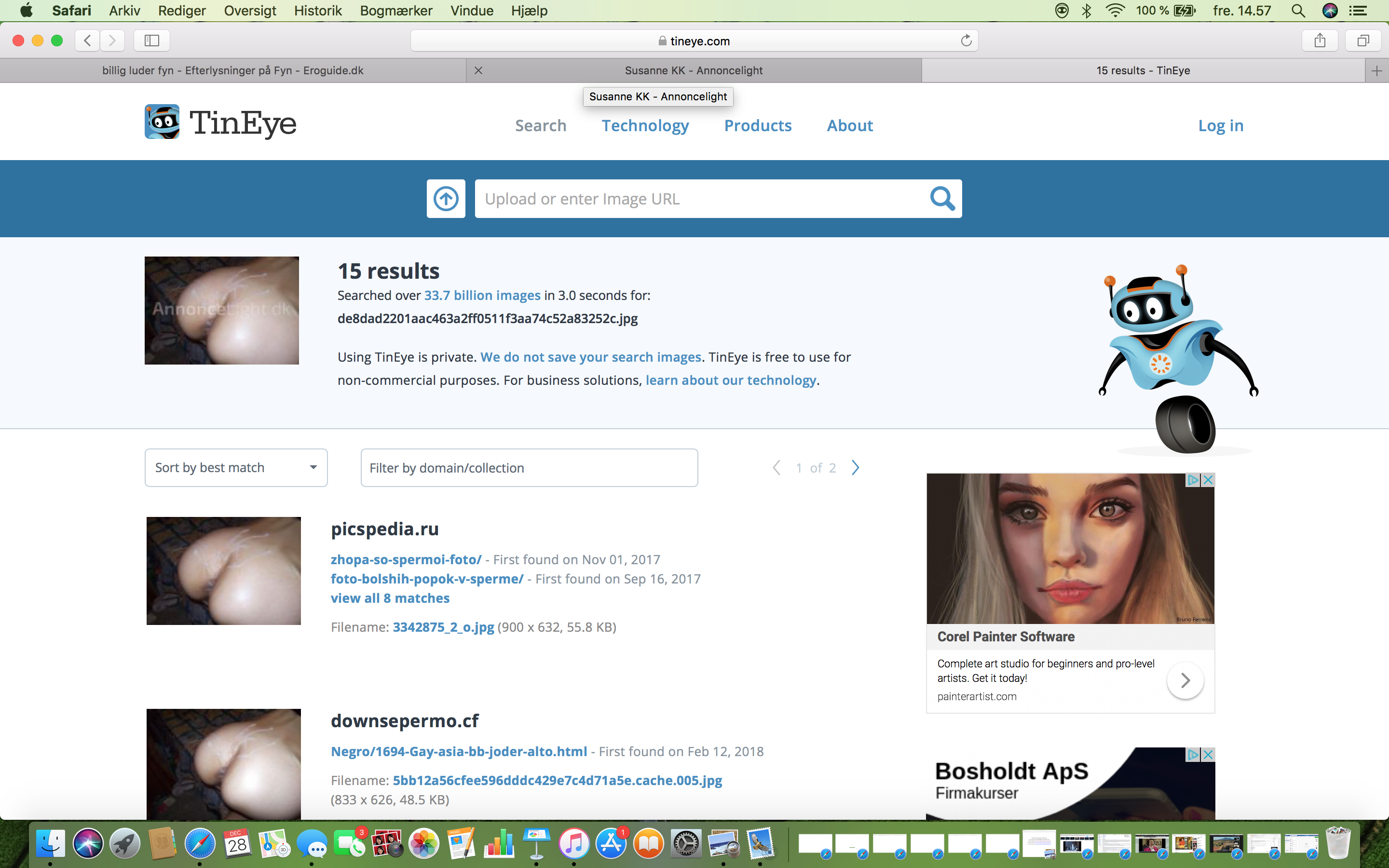Image resolution: width=1389 pixels, height=868 pixels.
Task: Go back with Safari's back arrow
Action: (87, 40)
